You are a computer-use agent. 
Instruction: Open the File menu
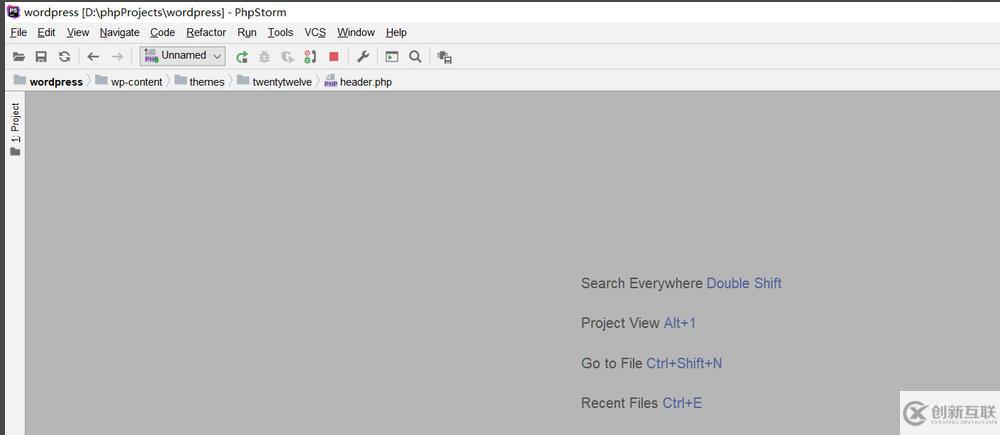pyautogui.click(x=18, y=33)
